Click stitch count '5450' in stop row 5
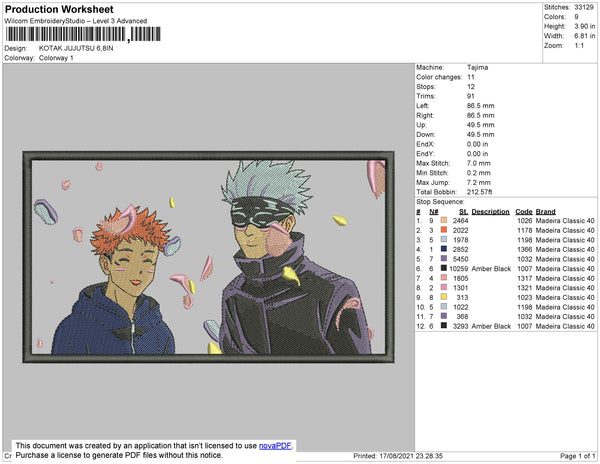The width and height of the screenshot is (600, 464). 460,259
